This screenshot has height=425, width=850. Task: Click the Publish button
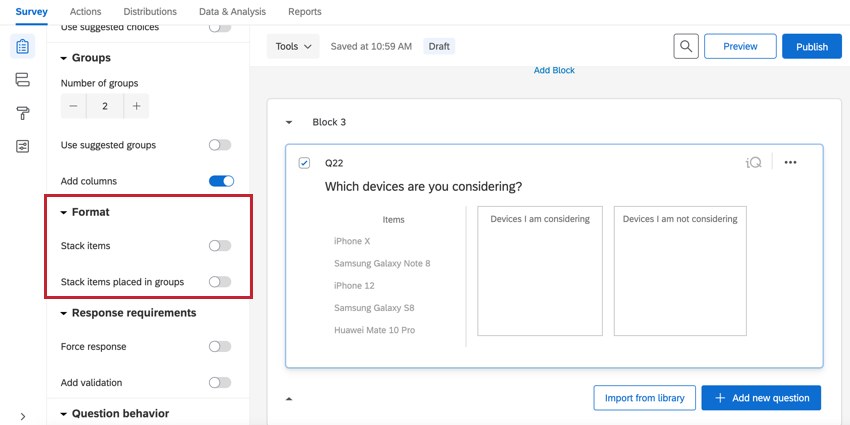click(x=811, y=46)
